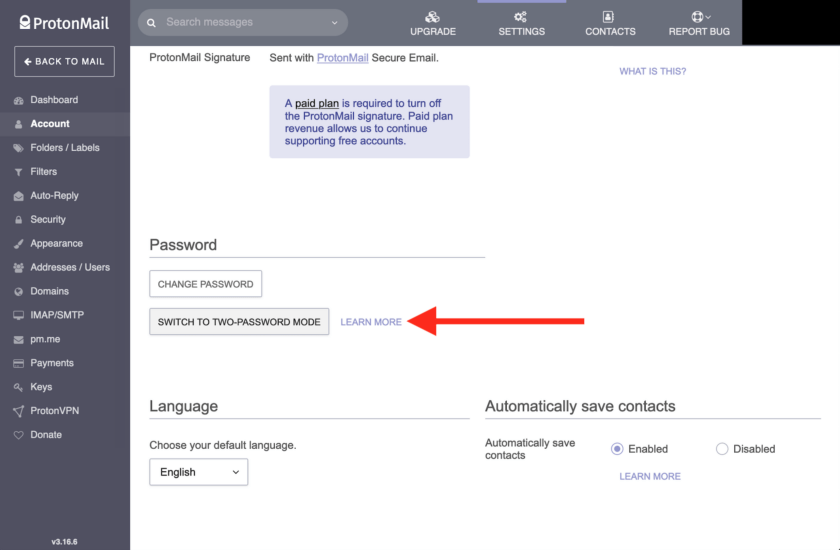840x550 pixels.
Task: Open the Domains menu item
Action: point(49,291)
